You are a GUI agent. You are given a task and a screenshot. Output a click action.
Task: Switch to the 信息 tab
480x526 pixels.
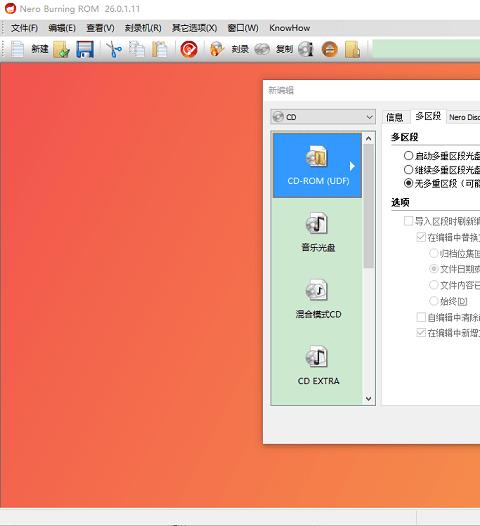(x=394, y=117)
